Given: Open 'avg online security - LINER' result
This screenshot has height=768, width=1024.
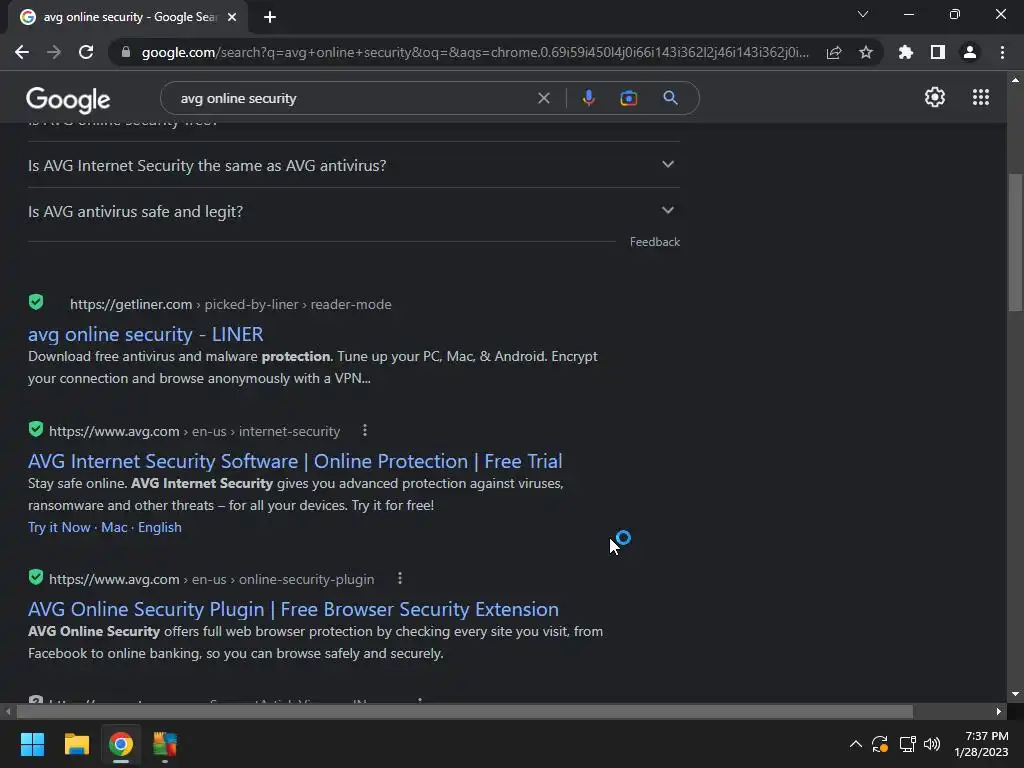Looking at the screenshot, I should pyautogui.click(x=146, y=334).
